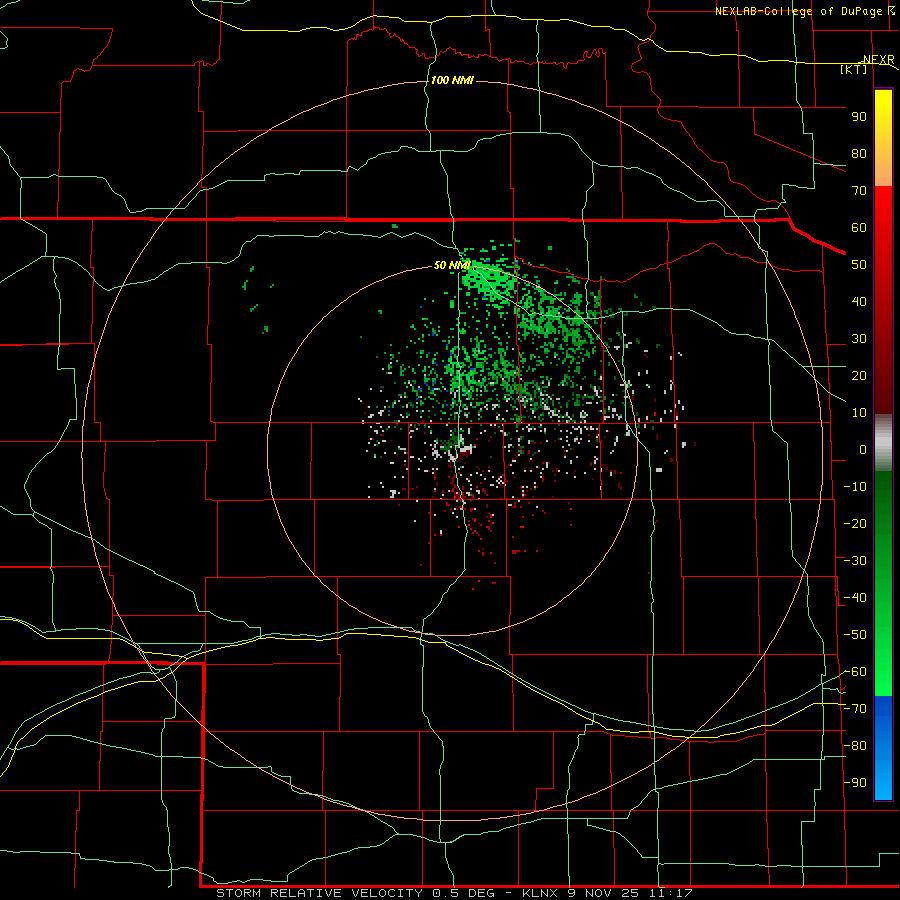Select the 80 value on velocity scale

tap(859, 153)
